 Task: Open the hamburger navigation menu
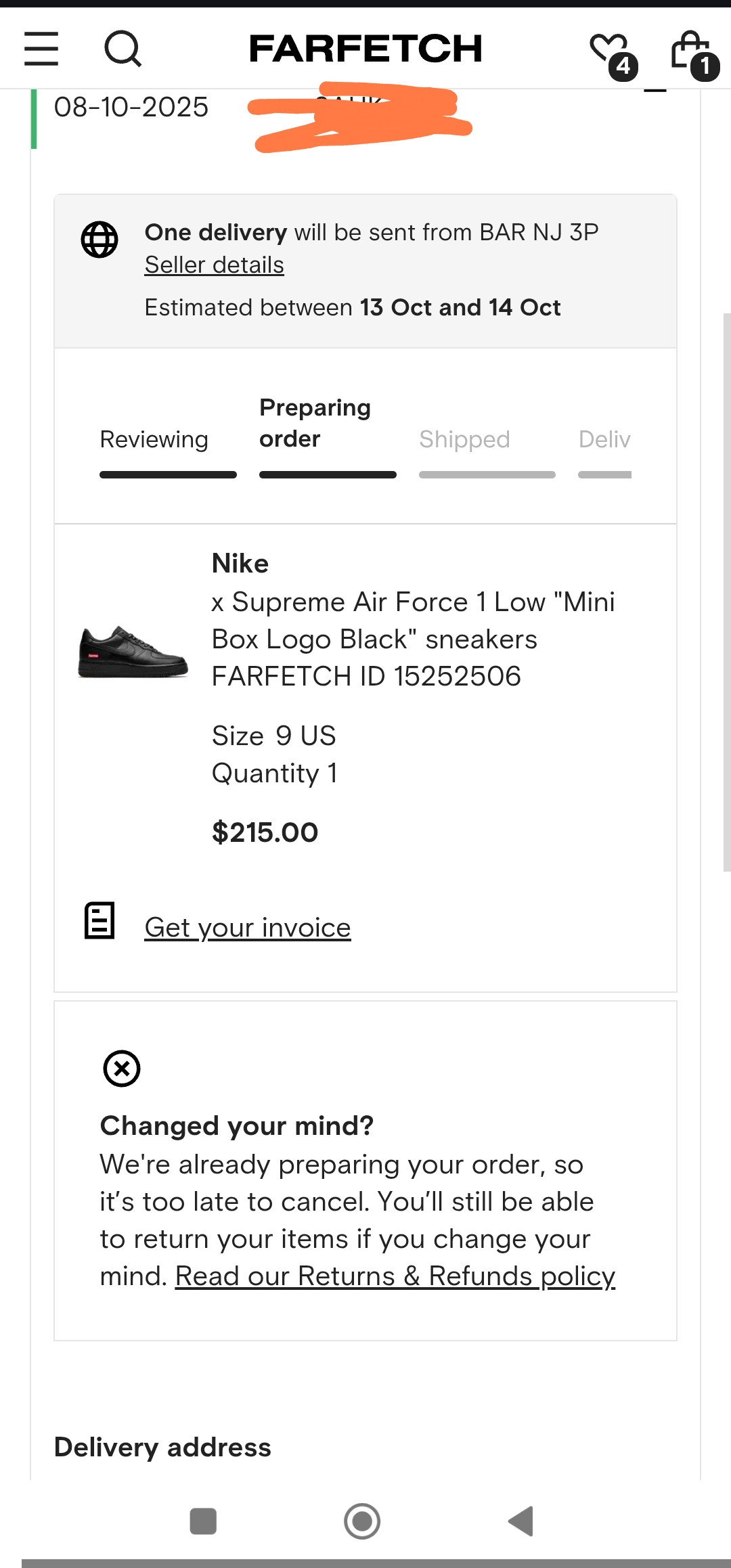(x=41, y=49)
